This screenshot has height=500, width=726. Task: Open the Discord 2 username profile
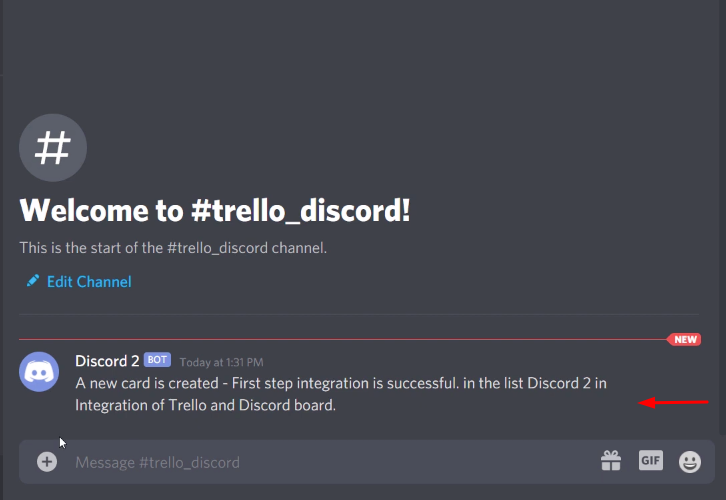[x=107, y=361]
